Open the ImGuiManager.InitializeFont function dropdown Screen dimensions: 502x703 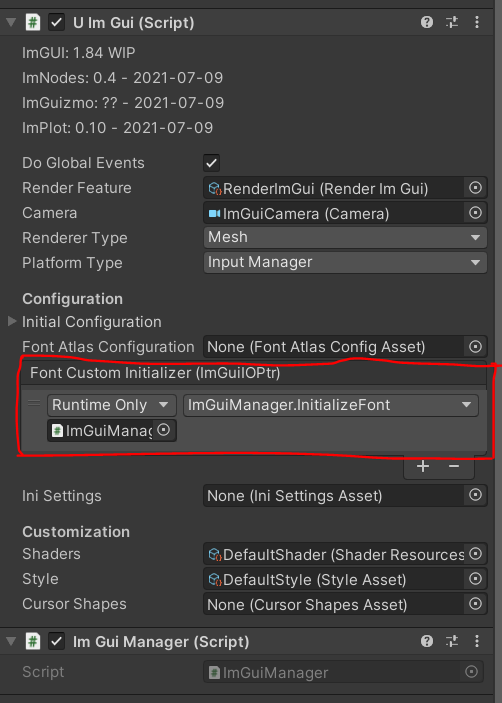click(x=331, y=405)
